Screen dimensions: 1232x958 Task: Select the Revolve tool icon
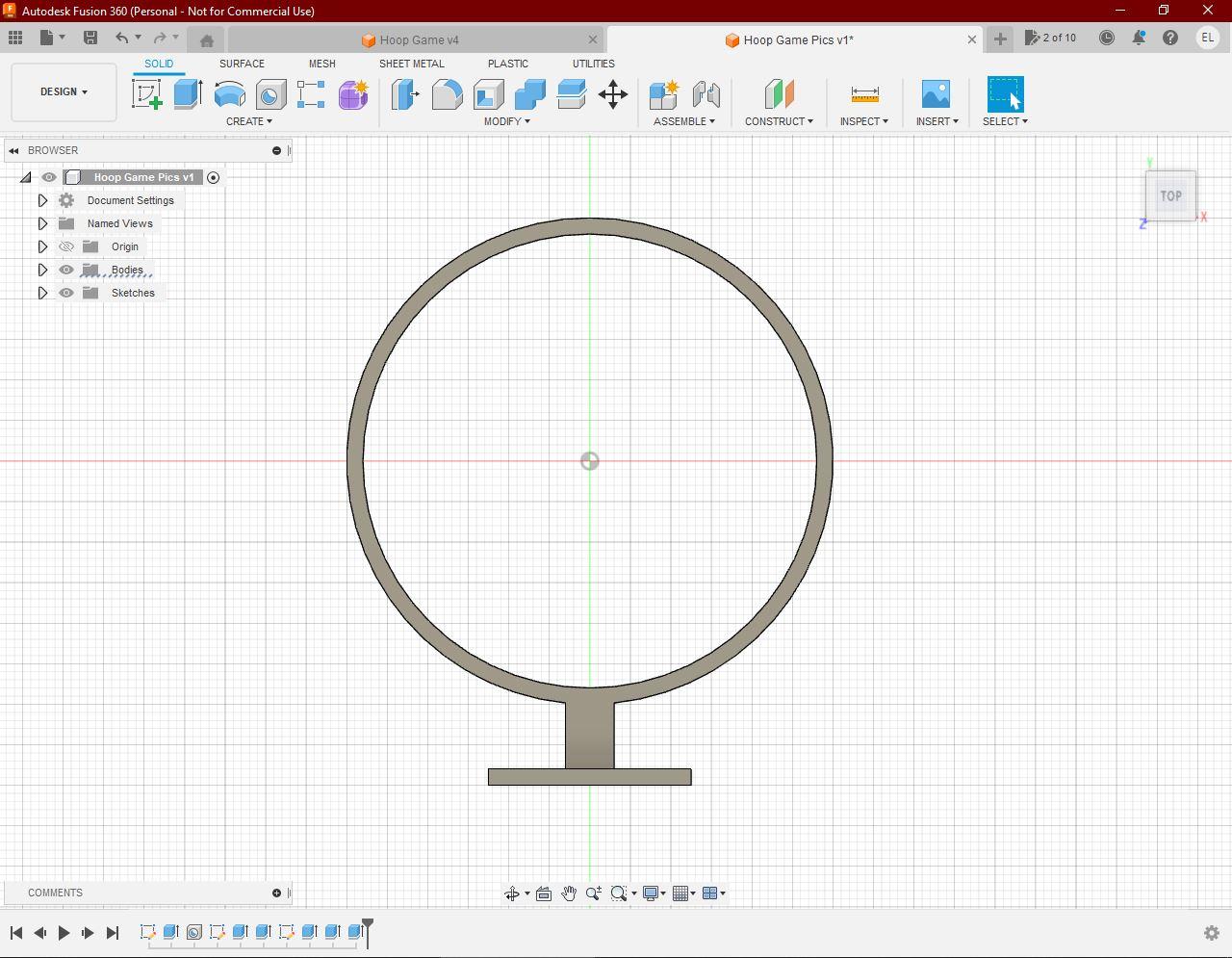click(x=229, y=94)
